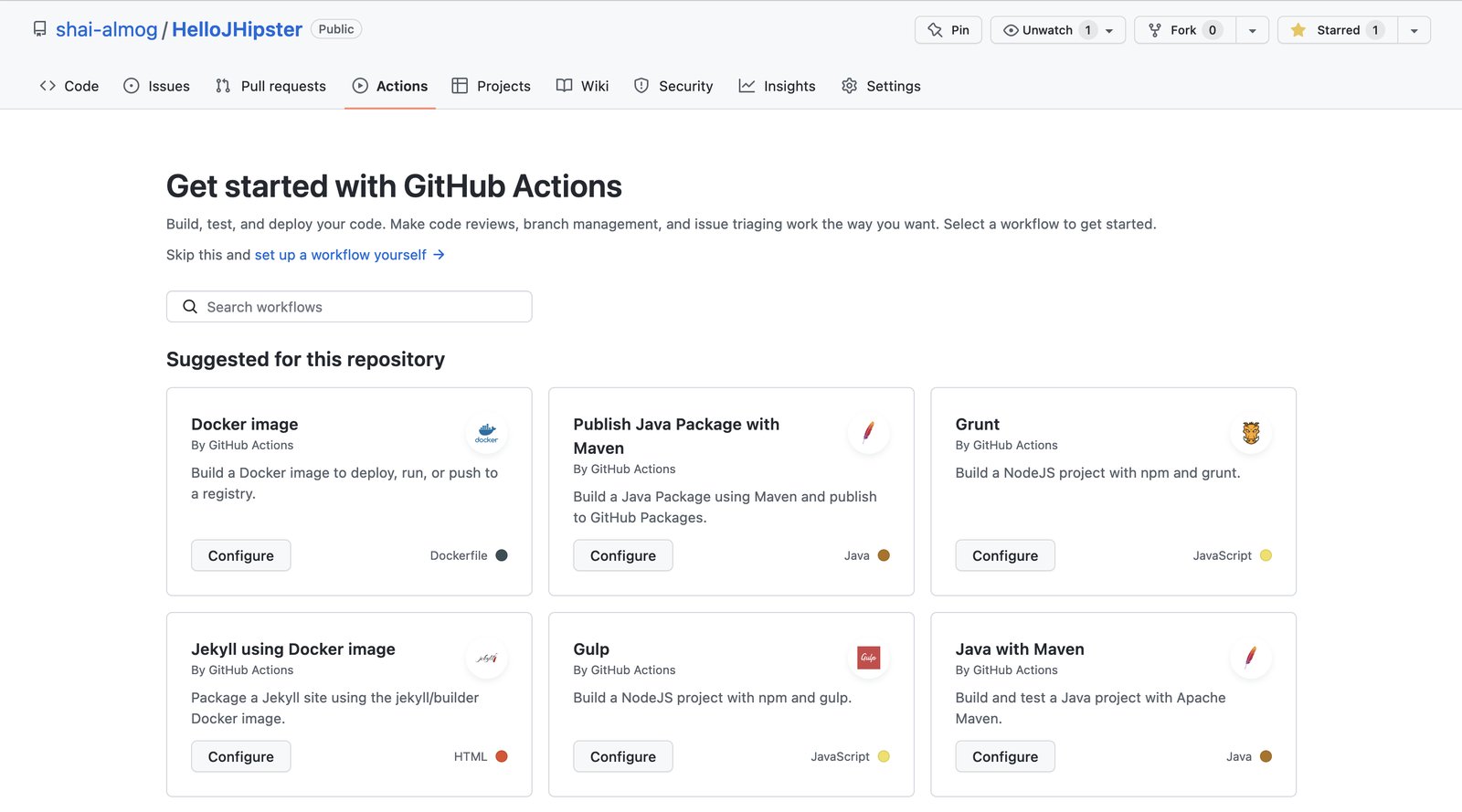Screen dimensions: 1462x812
Task: Click the Java color dot on Java with Maven card
Action: 1266,756
